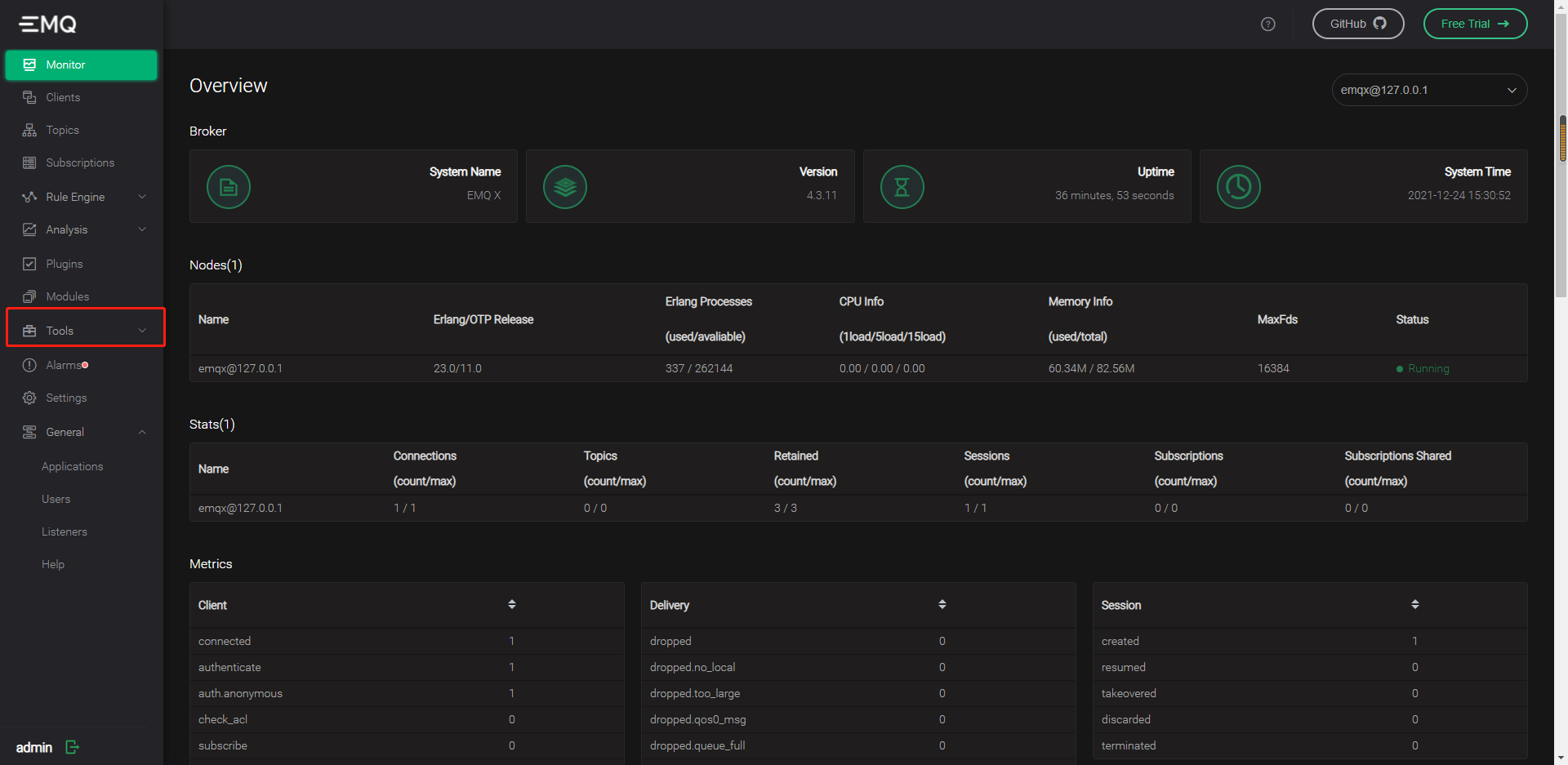The image size is (1568, 765).
Task: Click the Plugins checkbox-style icon
Action: tap(29, 264)
